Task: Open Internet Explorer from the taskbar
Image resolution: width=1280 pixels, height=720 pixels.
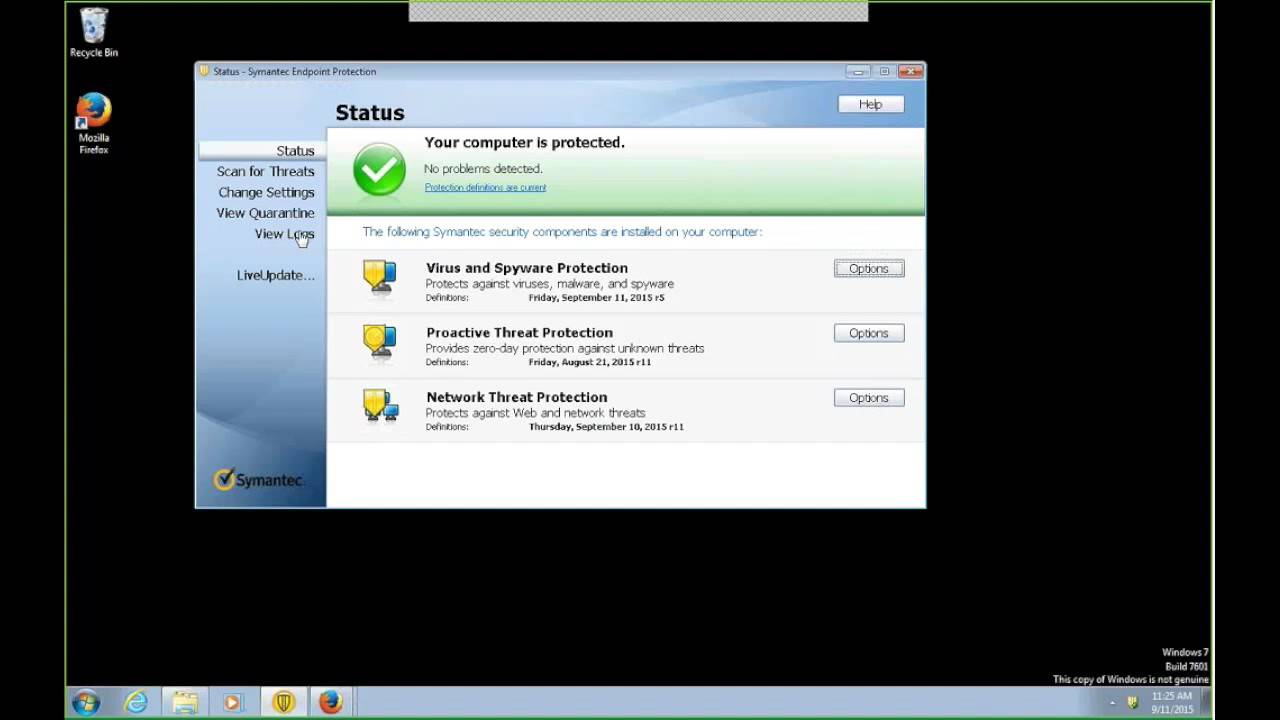Action: 136,703
